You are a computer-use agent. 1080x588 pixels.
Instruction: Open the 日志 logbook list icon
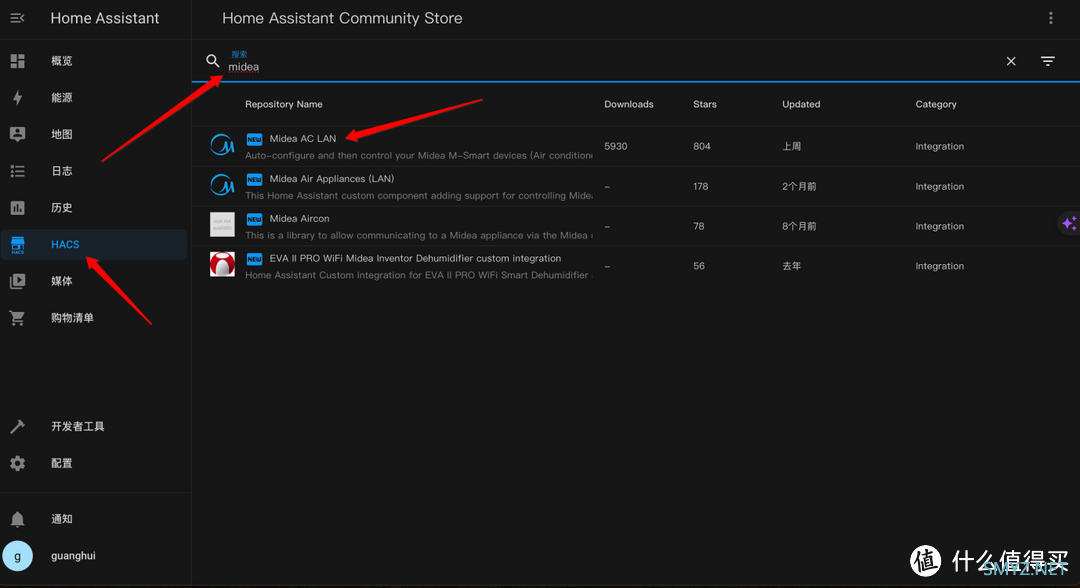pos(17,171)
